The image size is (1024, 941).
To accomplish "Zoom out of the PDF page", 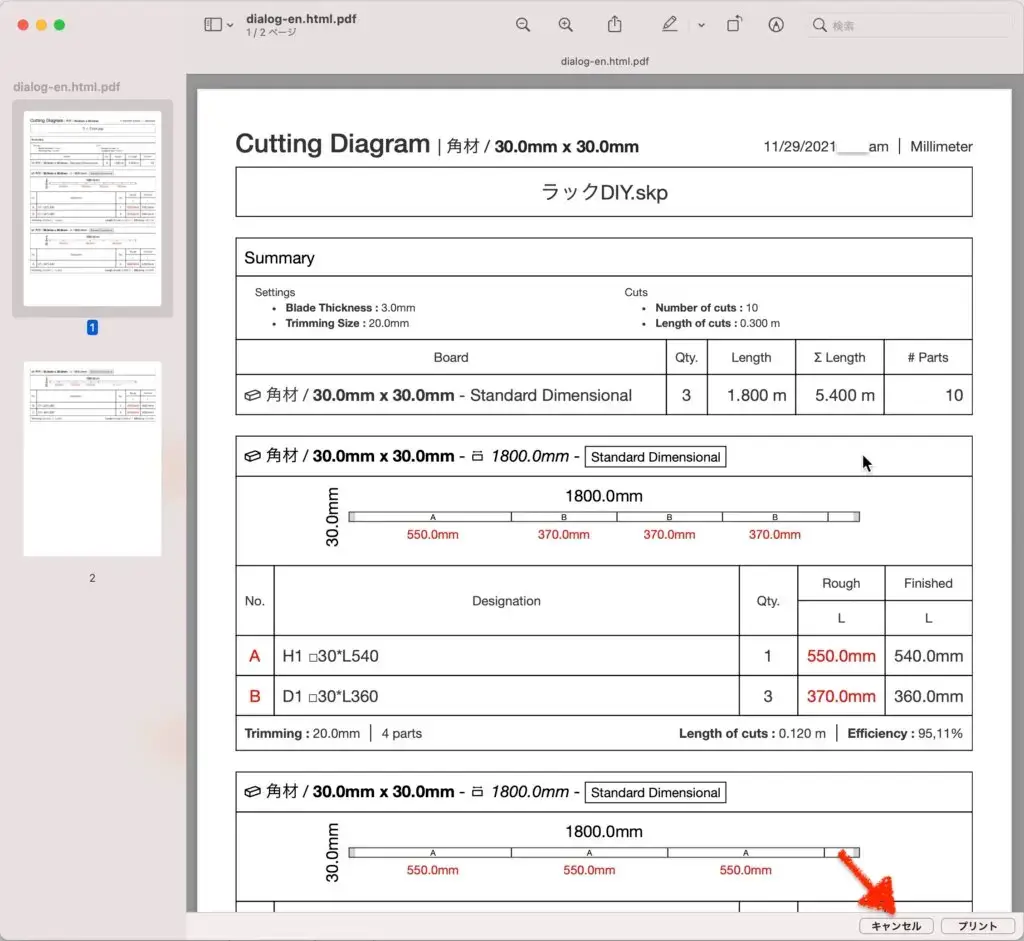I will [522, 25].
